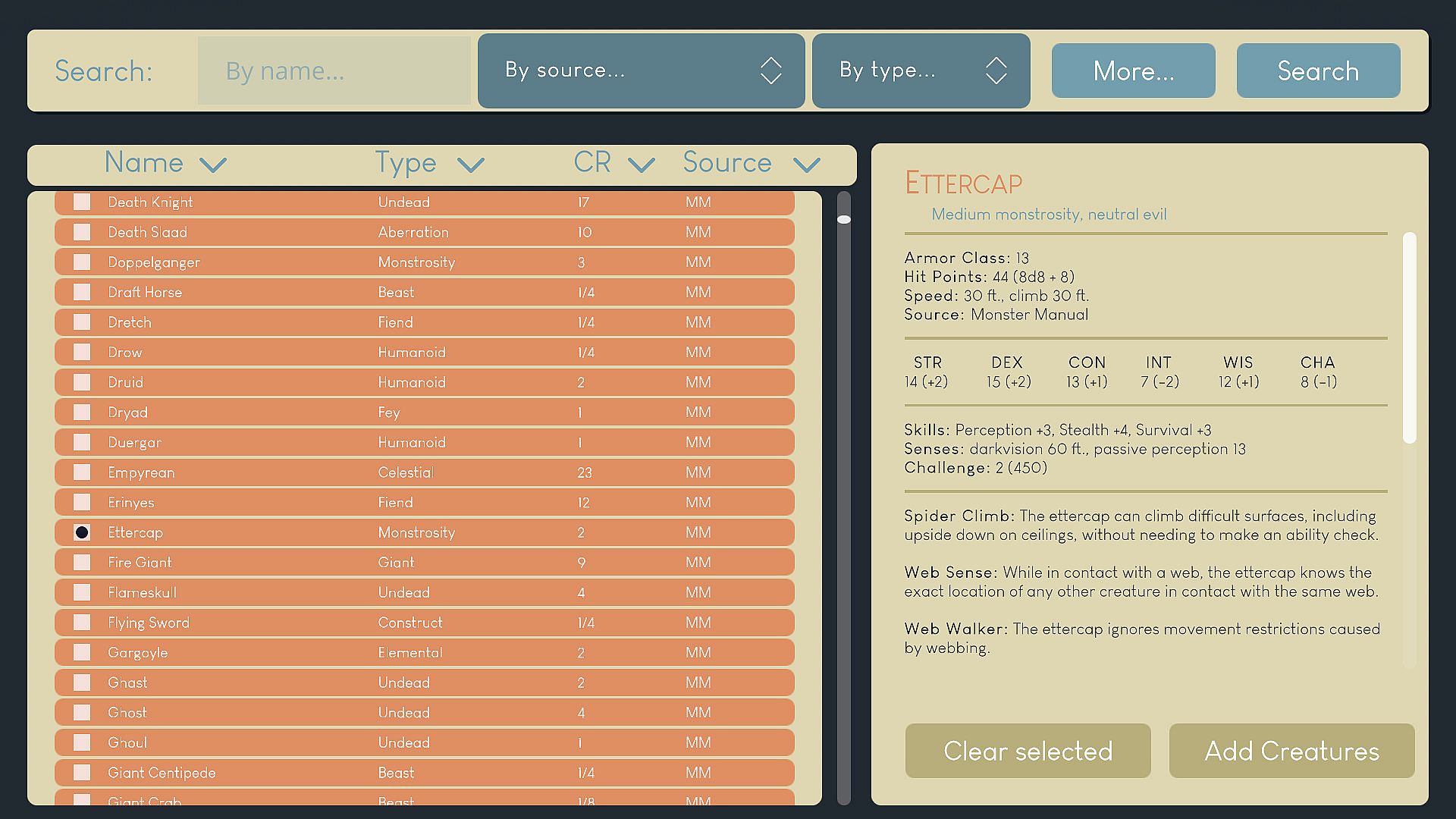Click the By type up-down arrows icon
The width and height of the screenshot is (1456, 819).
(996, 71)
